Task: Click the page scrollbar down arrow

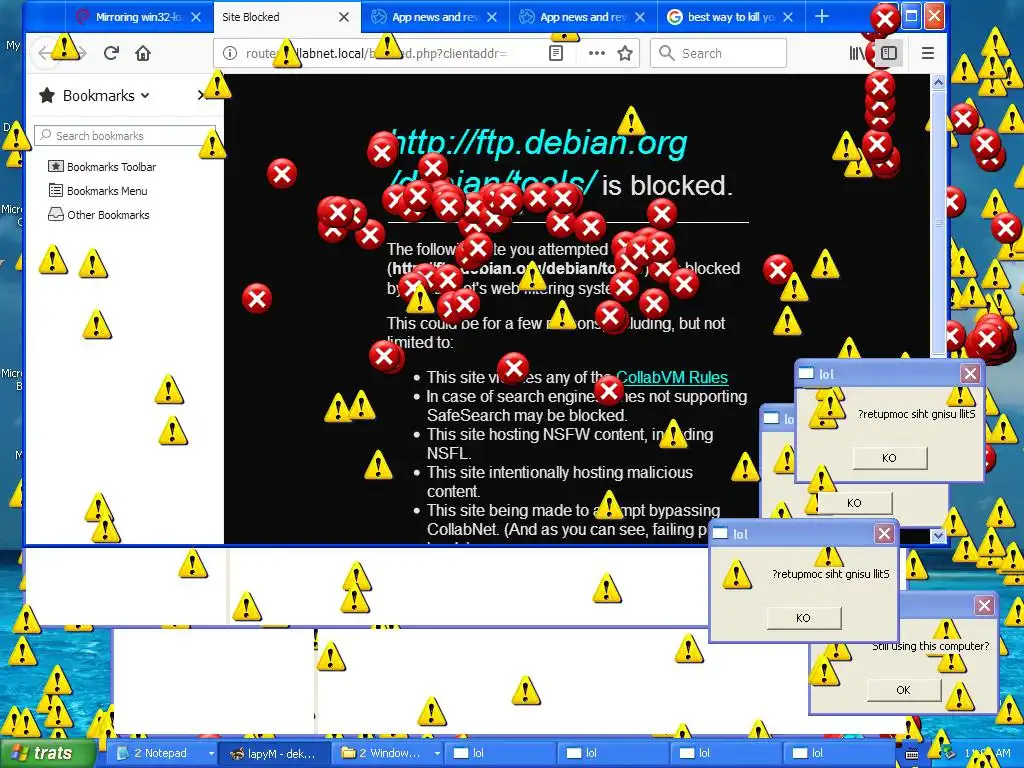Action: coord(938,536)
